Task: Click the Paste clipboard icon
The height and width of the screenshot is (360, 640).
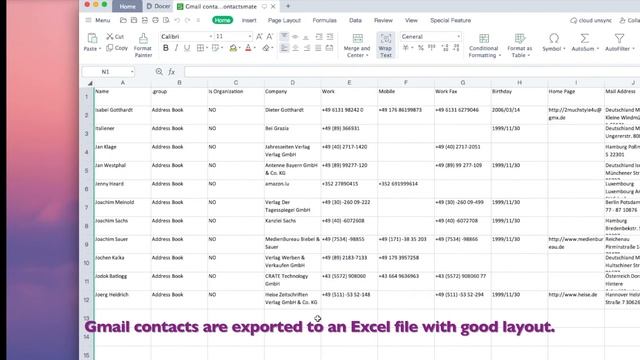Action: point(92,38)
